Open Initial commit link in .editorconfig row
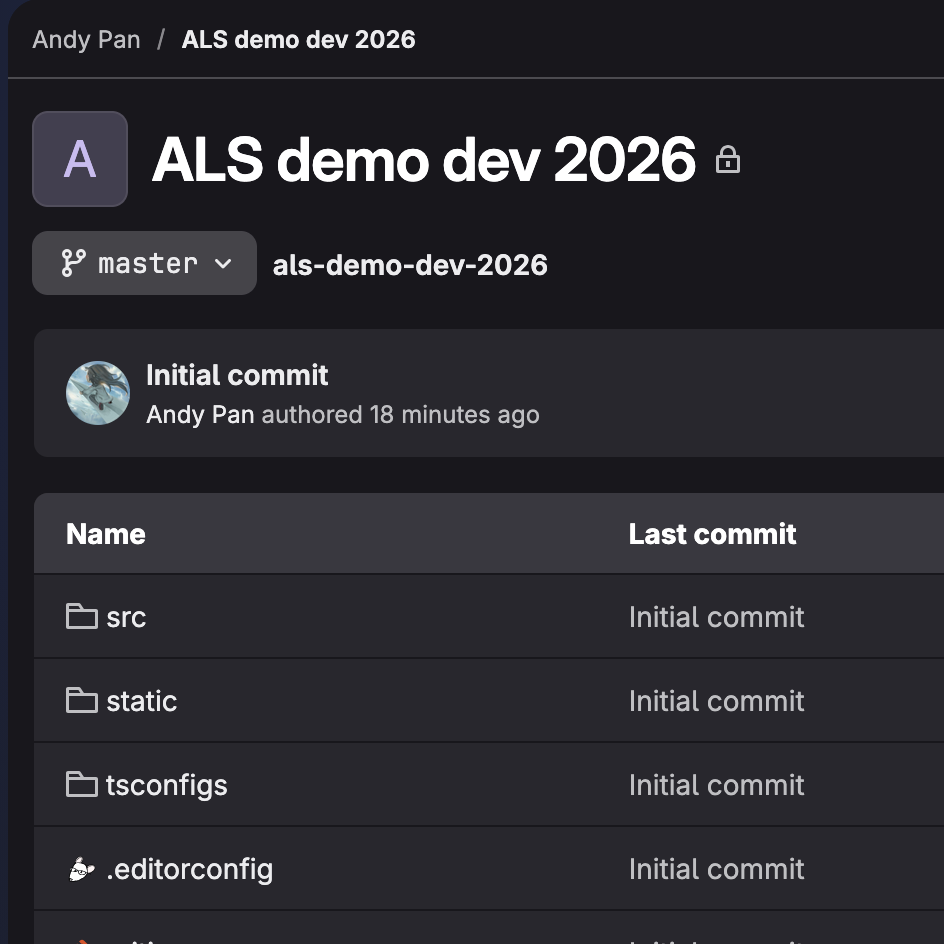 point(716,869)
